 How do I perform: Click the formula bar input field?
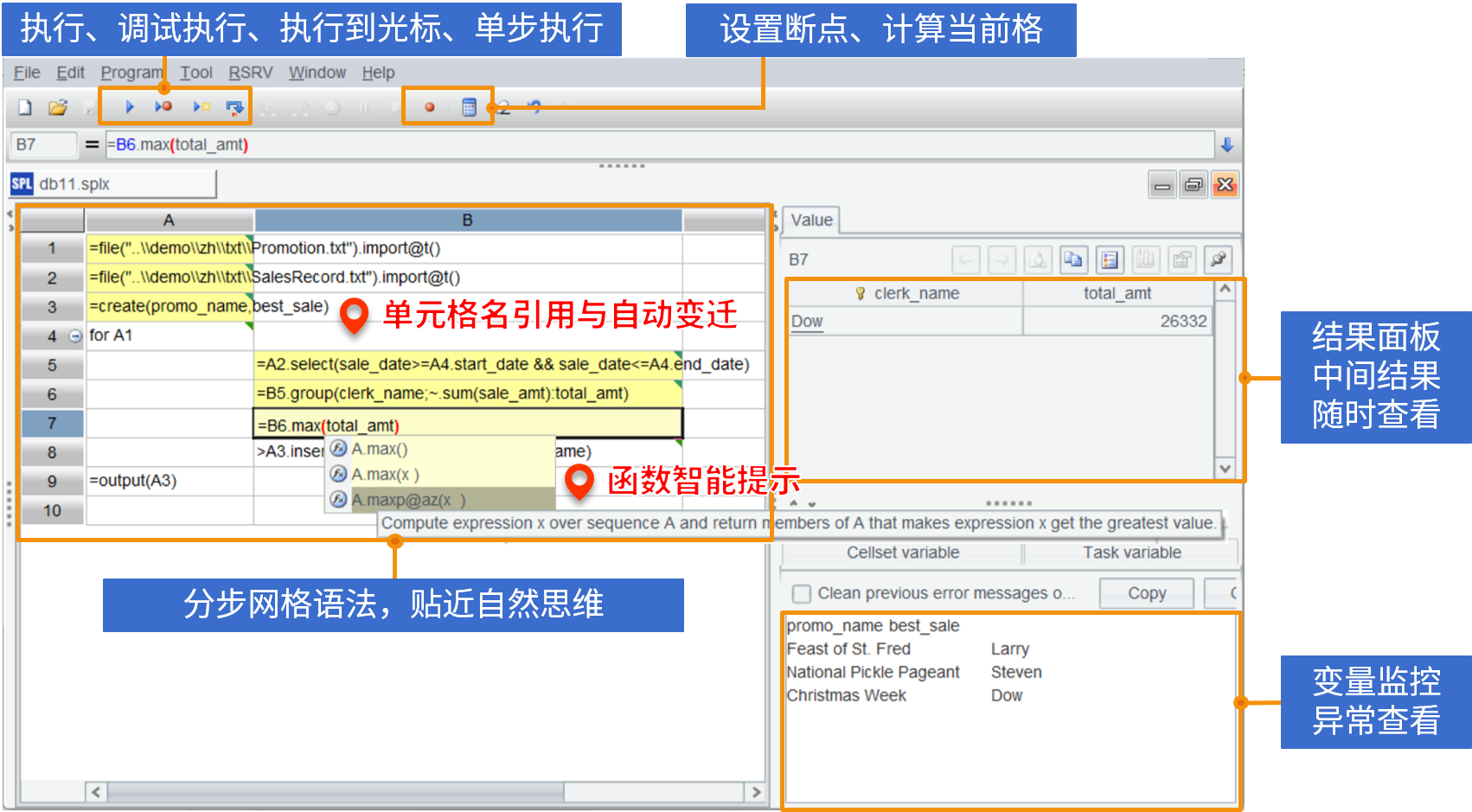click(x=659, y=144)
